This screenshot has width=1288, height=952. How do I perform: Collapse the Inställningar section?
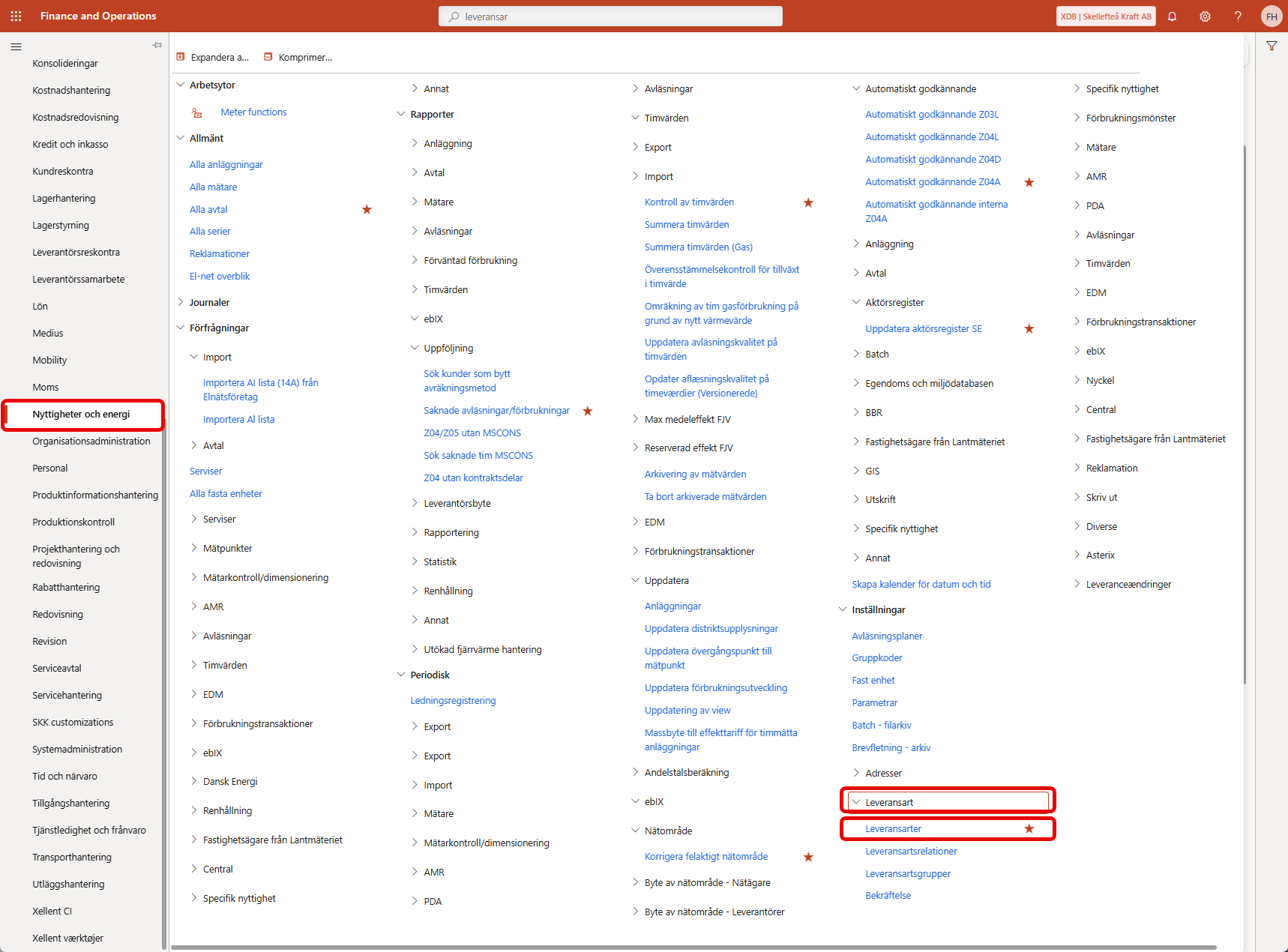point(843,609)
